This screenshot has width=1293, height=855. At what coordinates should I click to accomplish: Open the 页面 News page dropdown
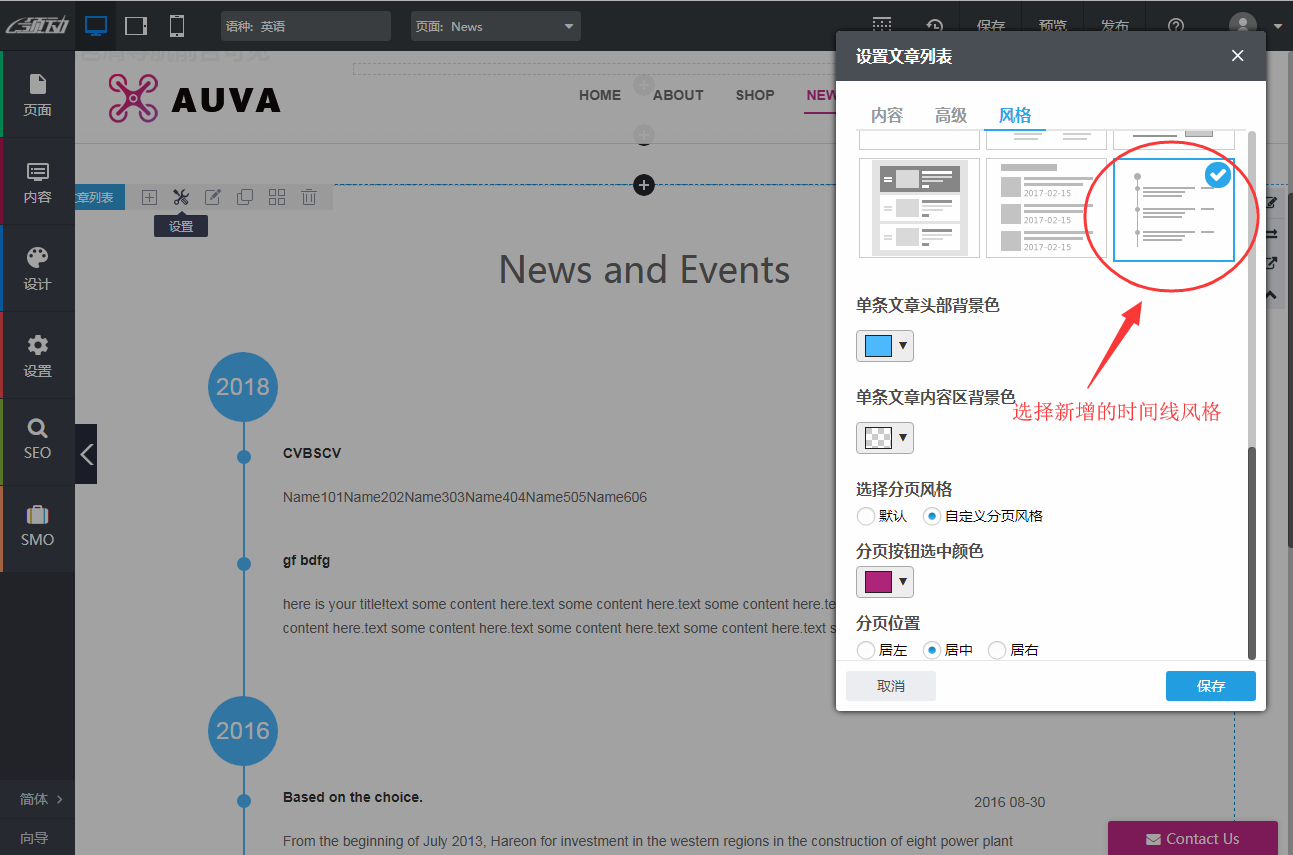[495, 26]
